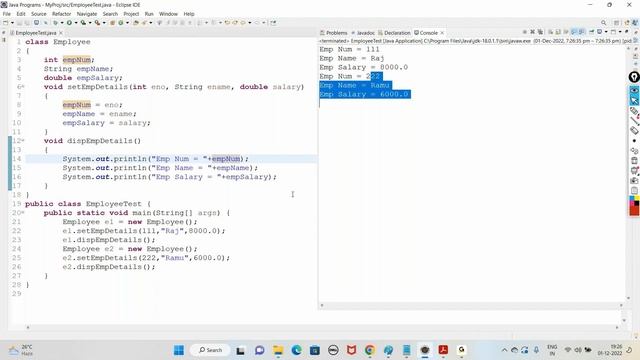The width and height of the screenshot is (640, 360).
Task: Open Google Chrome from the taskbar
Action: 370,350
